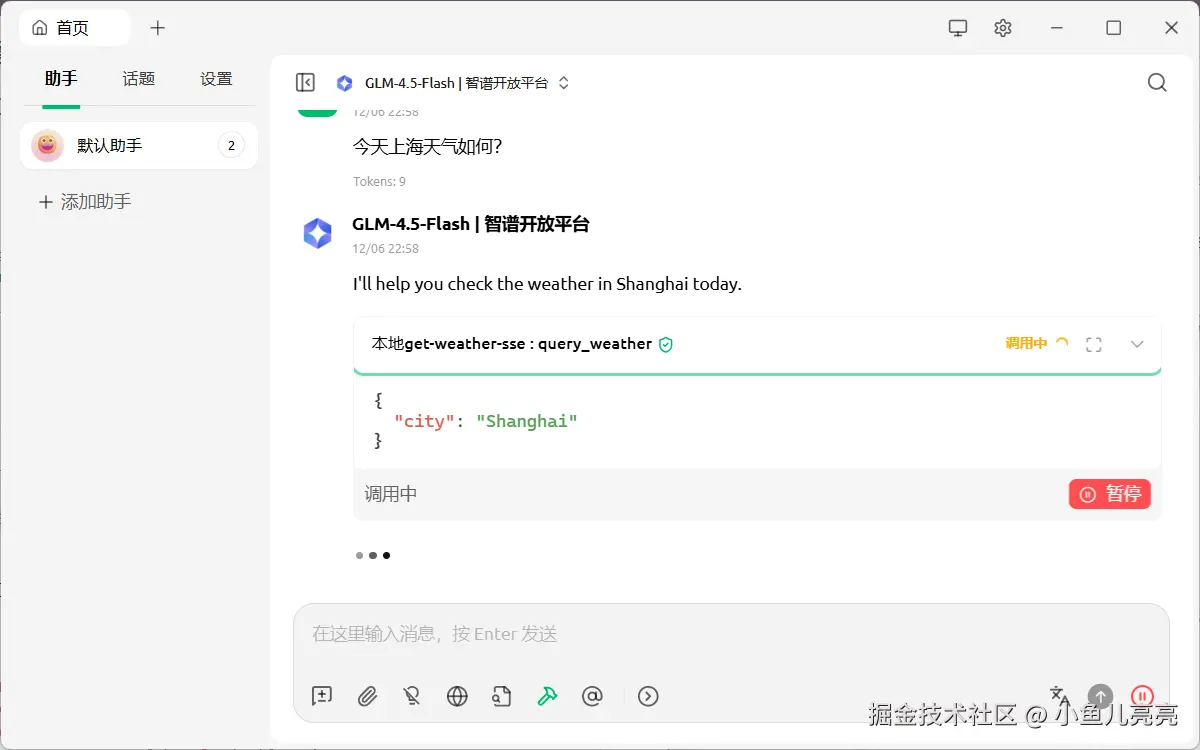This screenshot has height=750, width=1200.
Task: Open the 首页 home tab
Action: (x=75, y=28)
